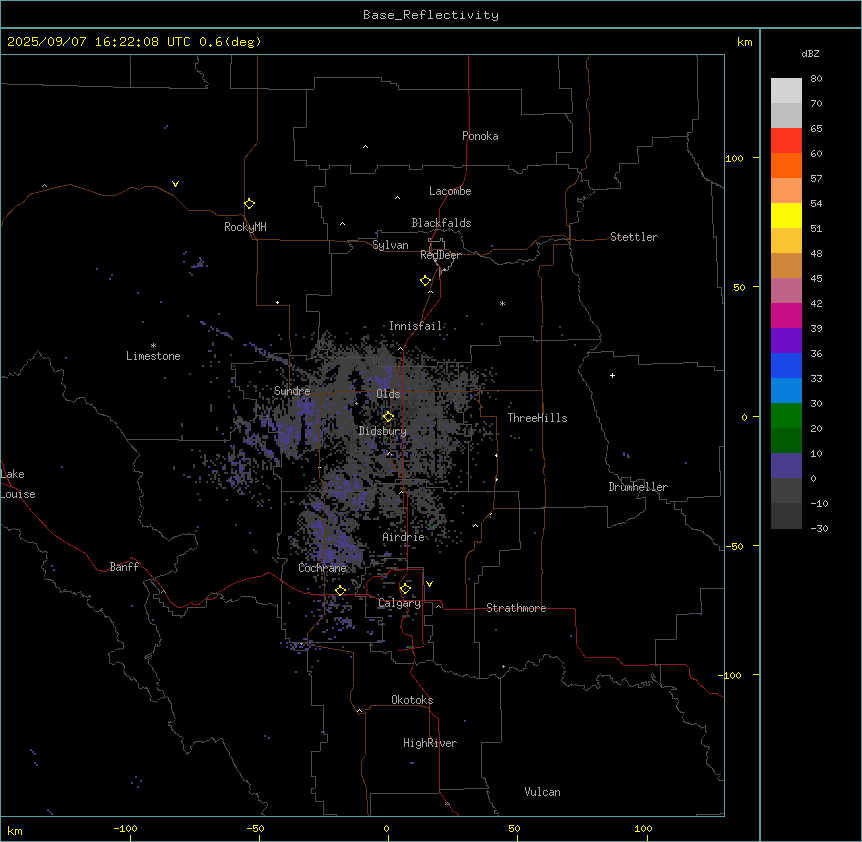862x842 pixels.
Task: Click the magenta 39-42 dBZ legend swatch
Action: tap(786, 315)
